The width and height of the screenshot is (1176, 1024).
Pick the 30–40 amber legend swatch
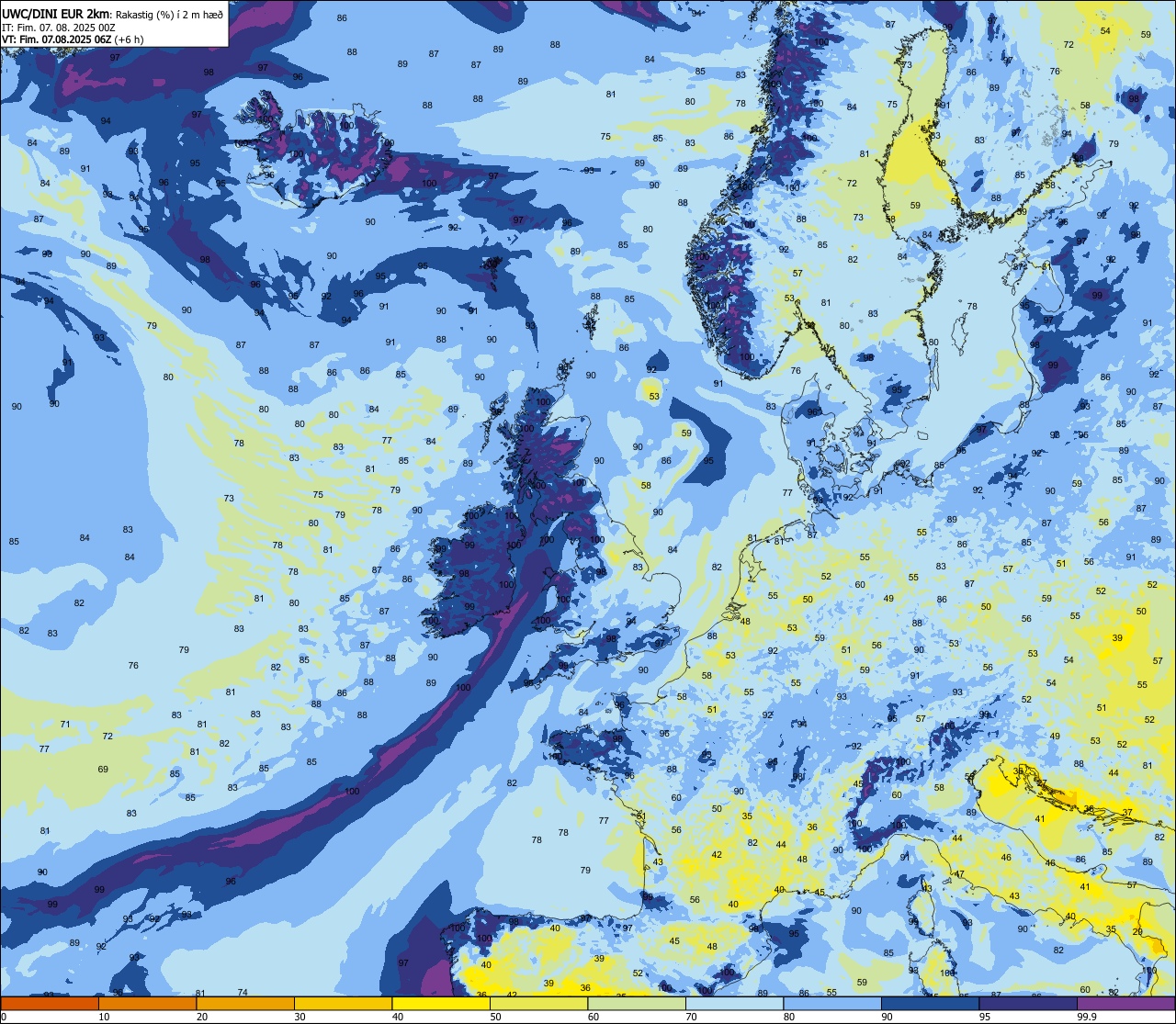[343, 1003]
